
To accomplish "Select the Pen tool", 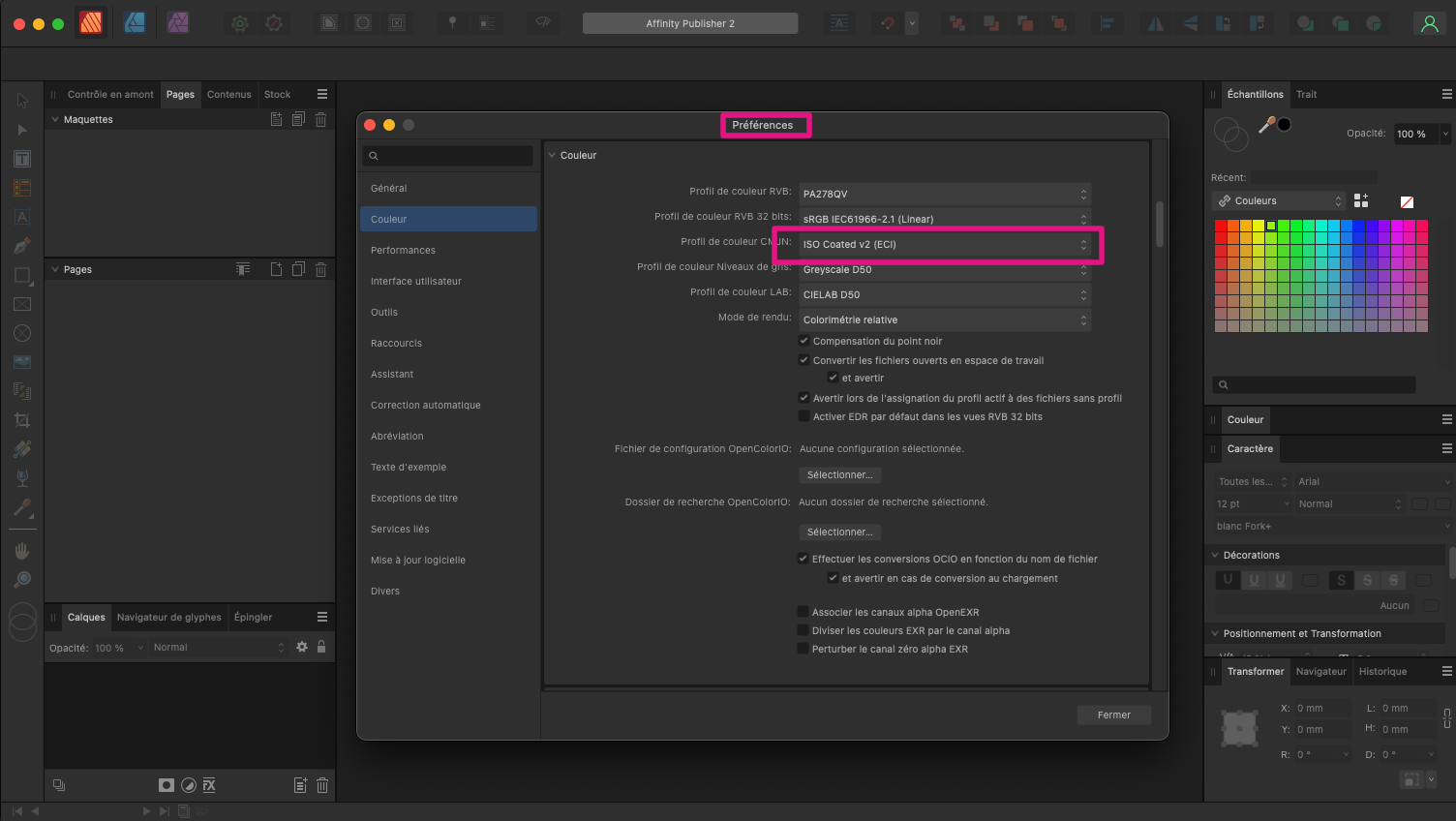I will (x=22, y=246).
